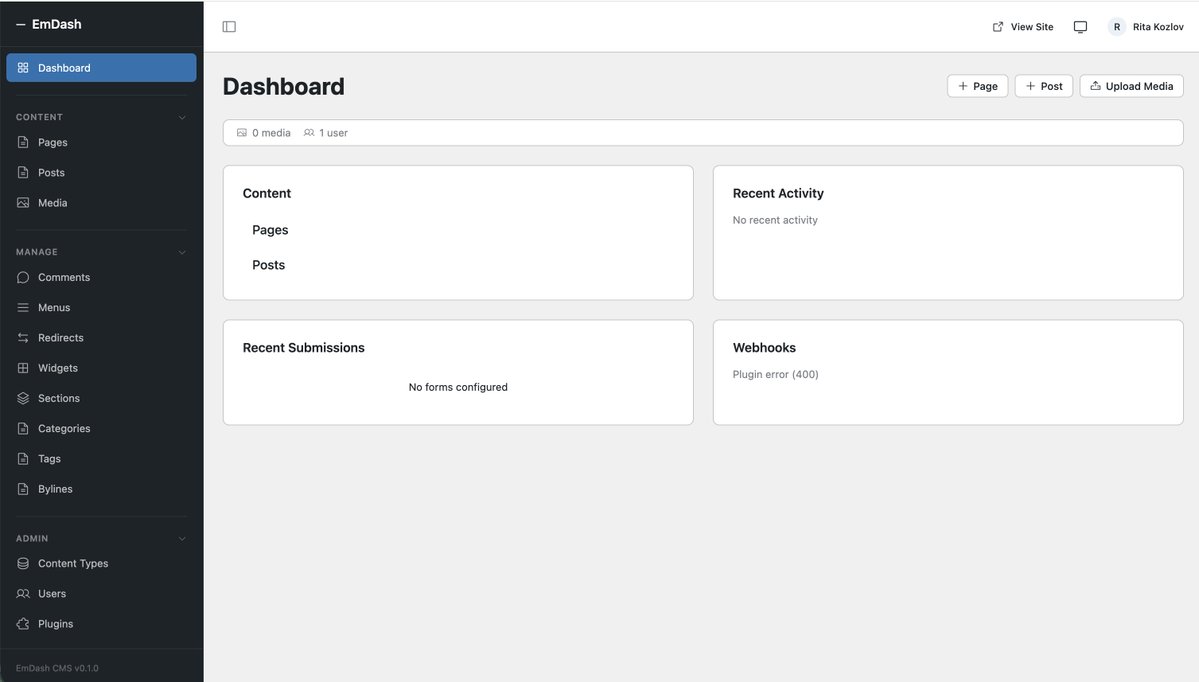Viewport: 1199px width, 682px height.
Task: Click the user count icon in stats bar
Action: tap(309, 133)
